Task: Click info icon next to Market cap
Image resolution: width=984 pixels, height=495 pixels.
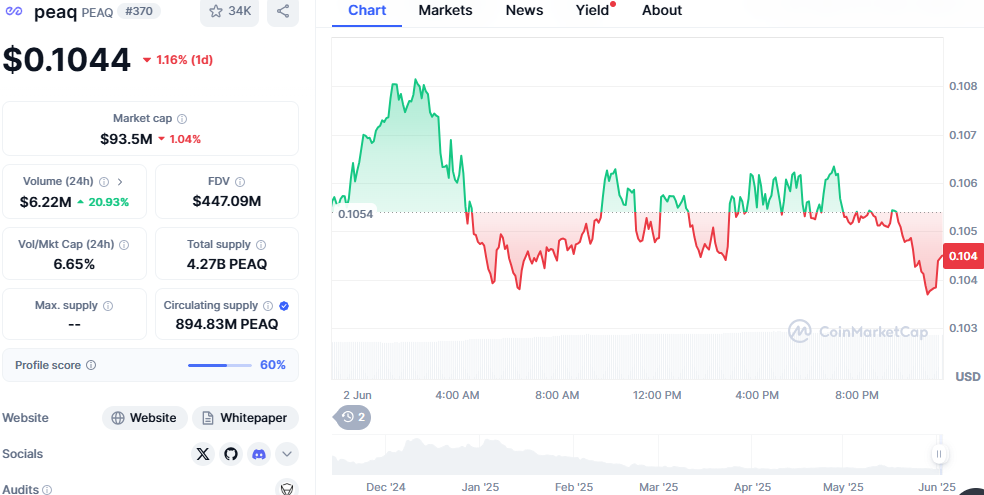Action: point(182,119)
